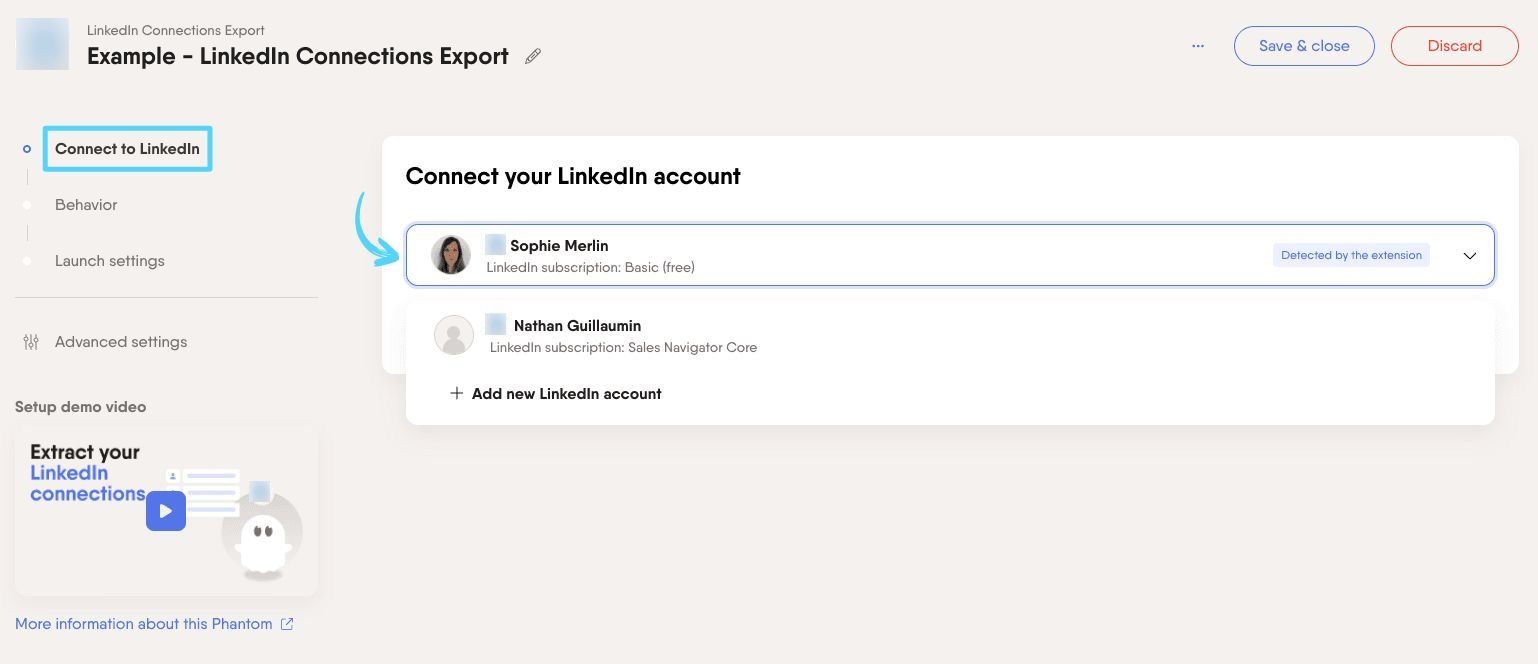Collapse the account dropdown chevron
1538x664 pixels.
point(1470,256)
